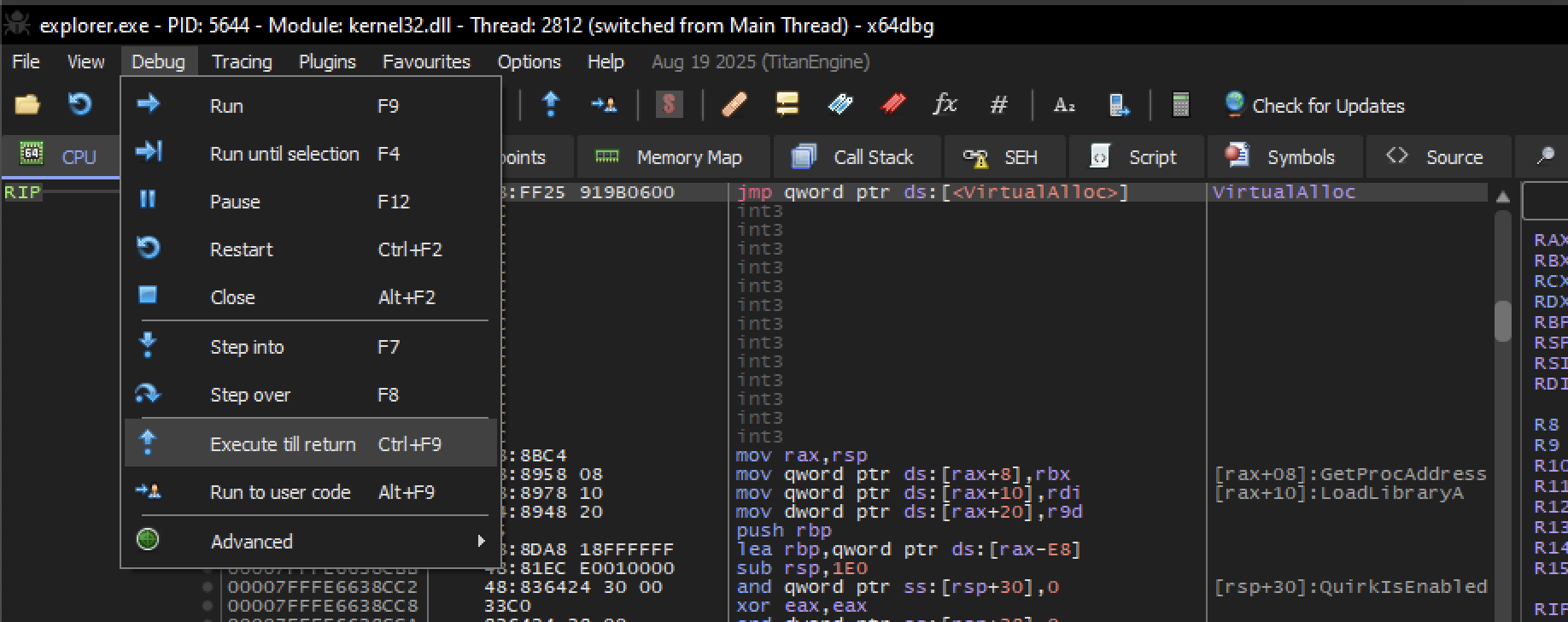Select Close in the Debug menu
The image size is (1568, 622).
(x=311, y=297)
